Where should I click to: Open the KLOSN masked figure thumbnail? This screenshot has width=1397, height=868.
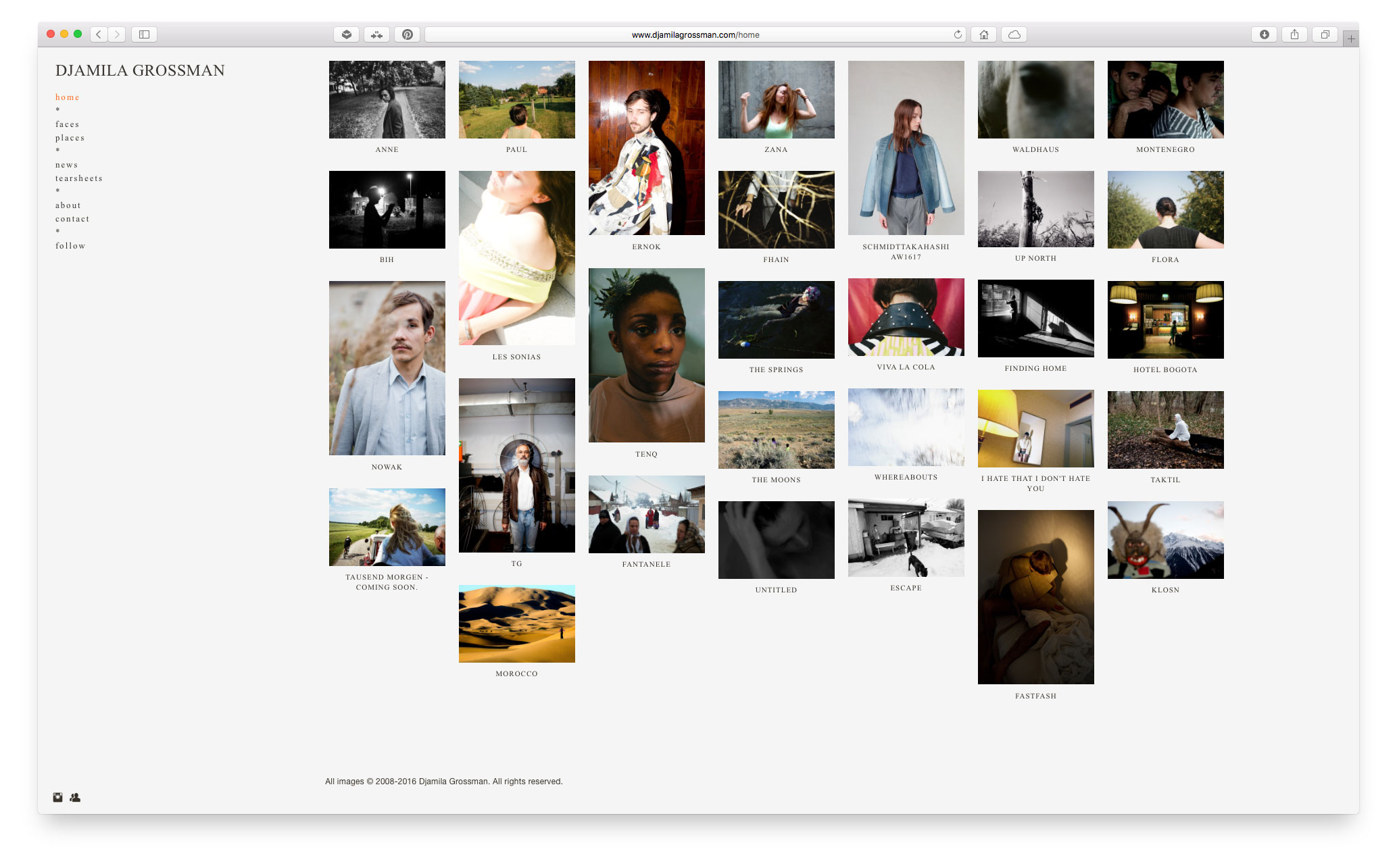[1166, 540]
